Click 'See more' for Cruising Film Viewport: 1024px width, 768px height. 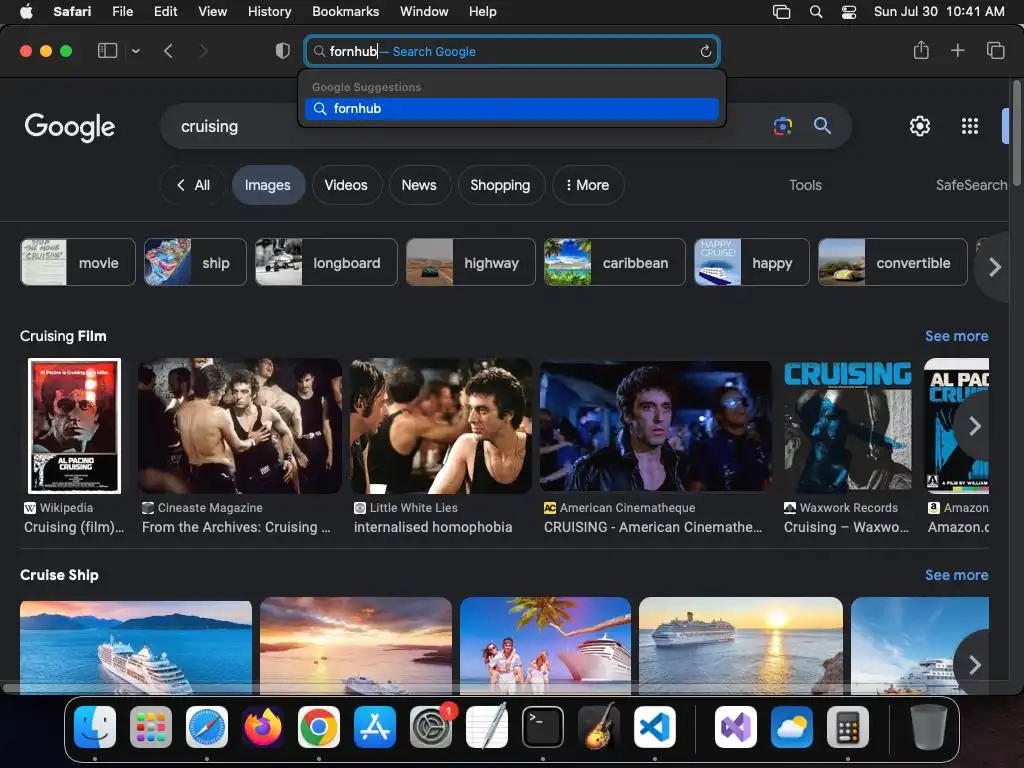(x=956, y=336)
